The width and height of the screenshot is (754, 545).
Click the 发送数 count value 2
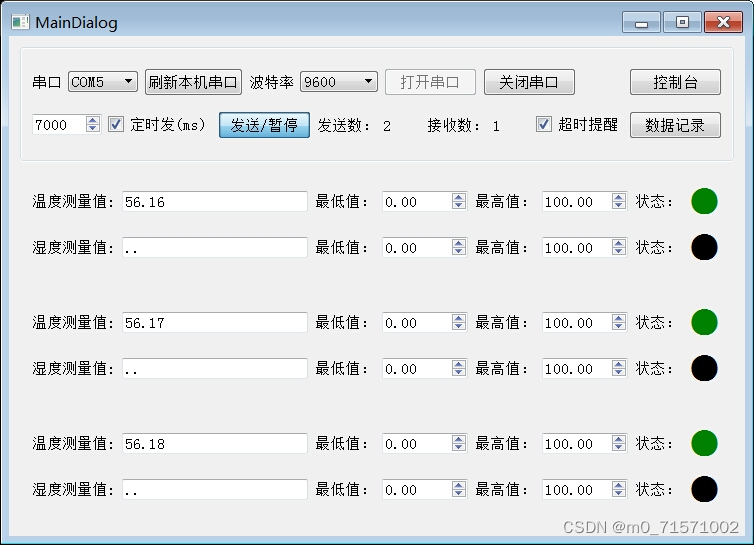(x=387, y=126)
